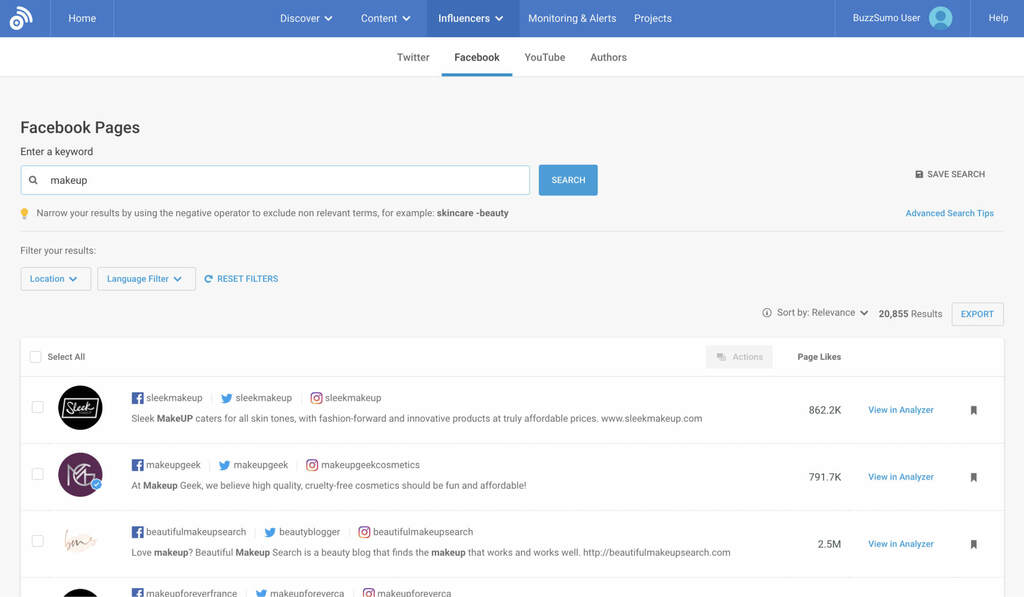Expand the Location filter dropdown

[55, 279]
